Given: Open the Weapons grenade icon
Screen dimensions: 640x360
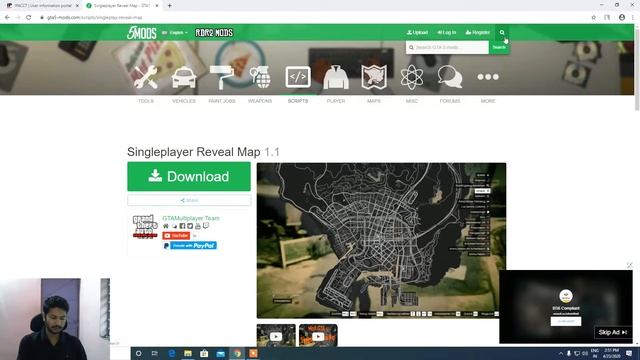Looking at the screenshot, I should (260, 77).
